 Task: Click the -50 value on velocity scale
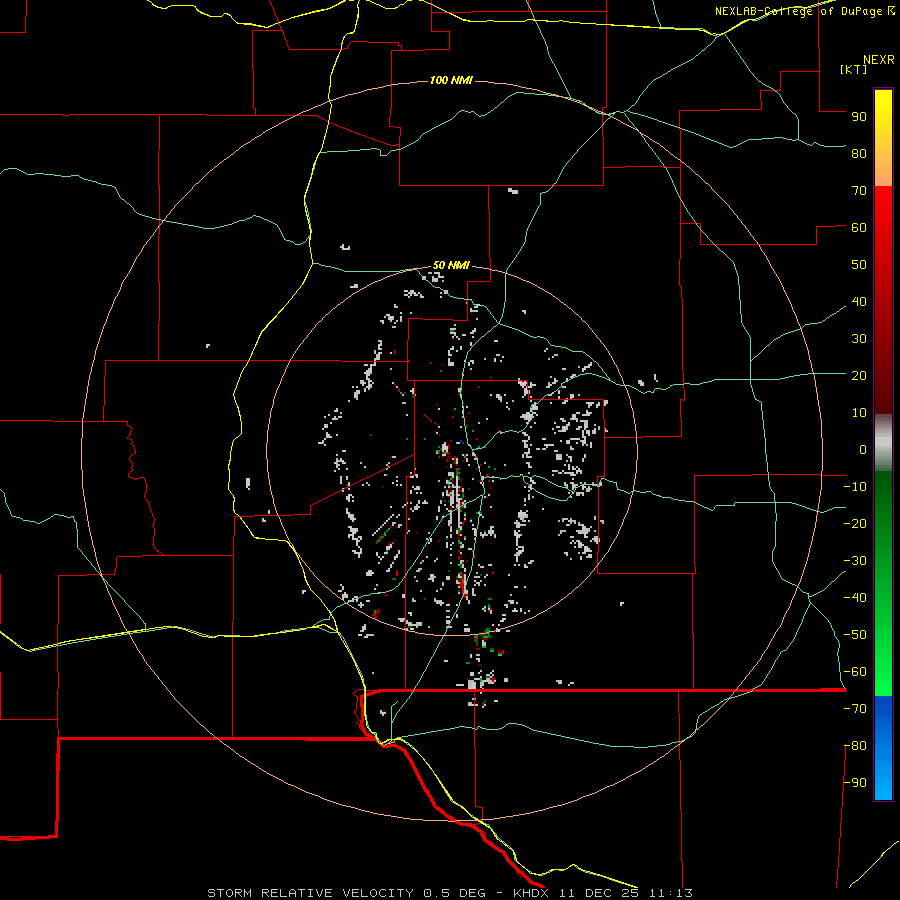click(855, 635)
